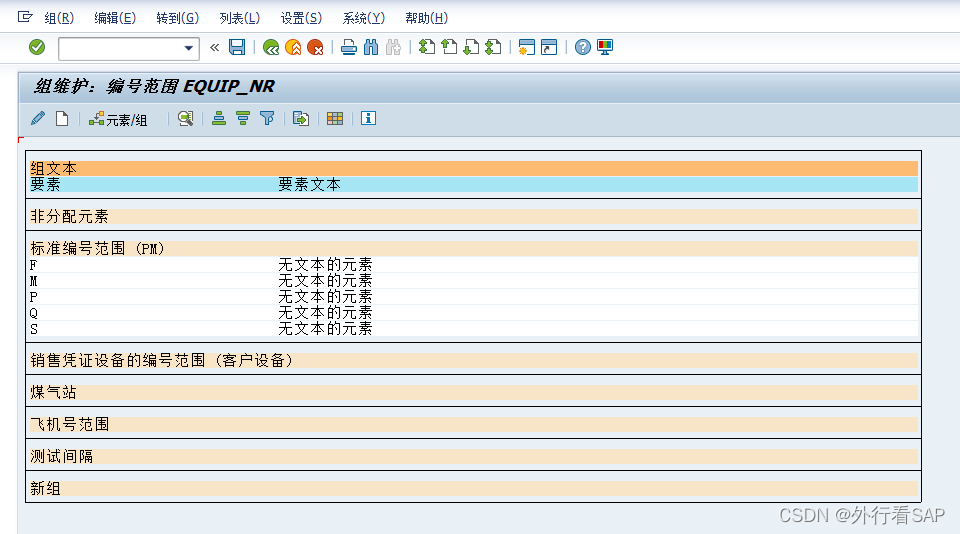Select element row P
960x534 pixels.
[473, 297]
